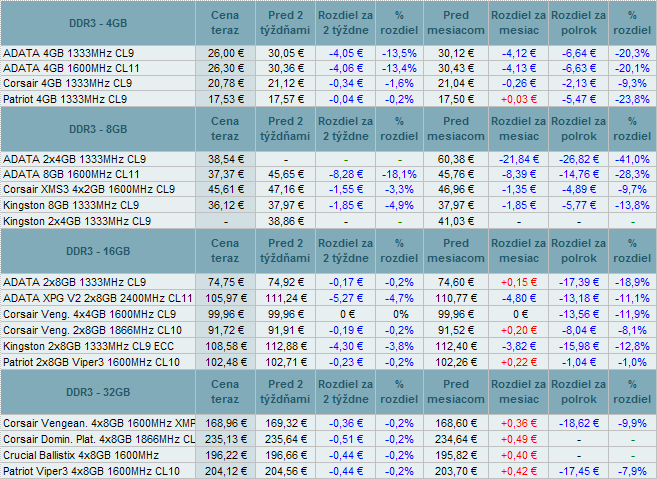Click percent difference -13,5% cell

[x=399, y=53]
